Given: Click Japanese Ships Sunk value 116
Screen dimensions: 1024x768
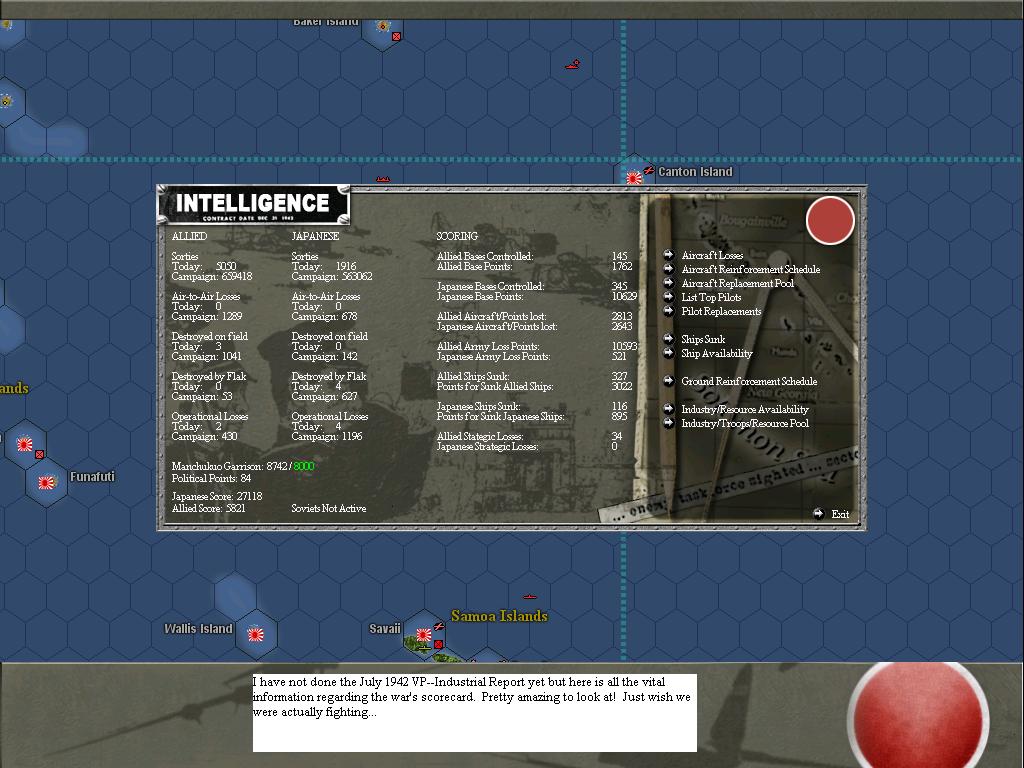Looking at the screenshot, I should click(619, 406).
